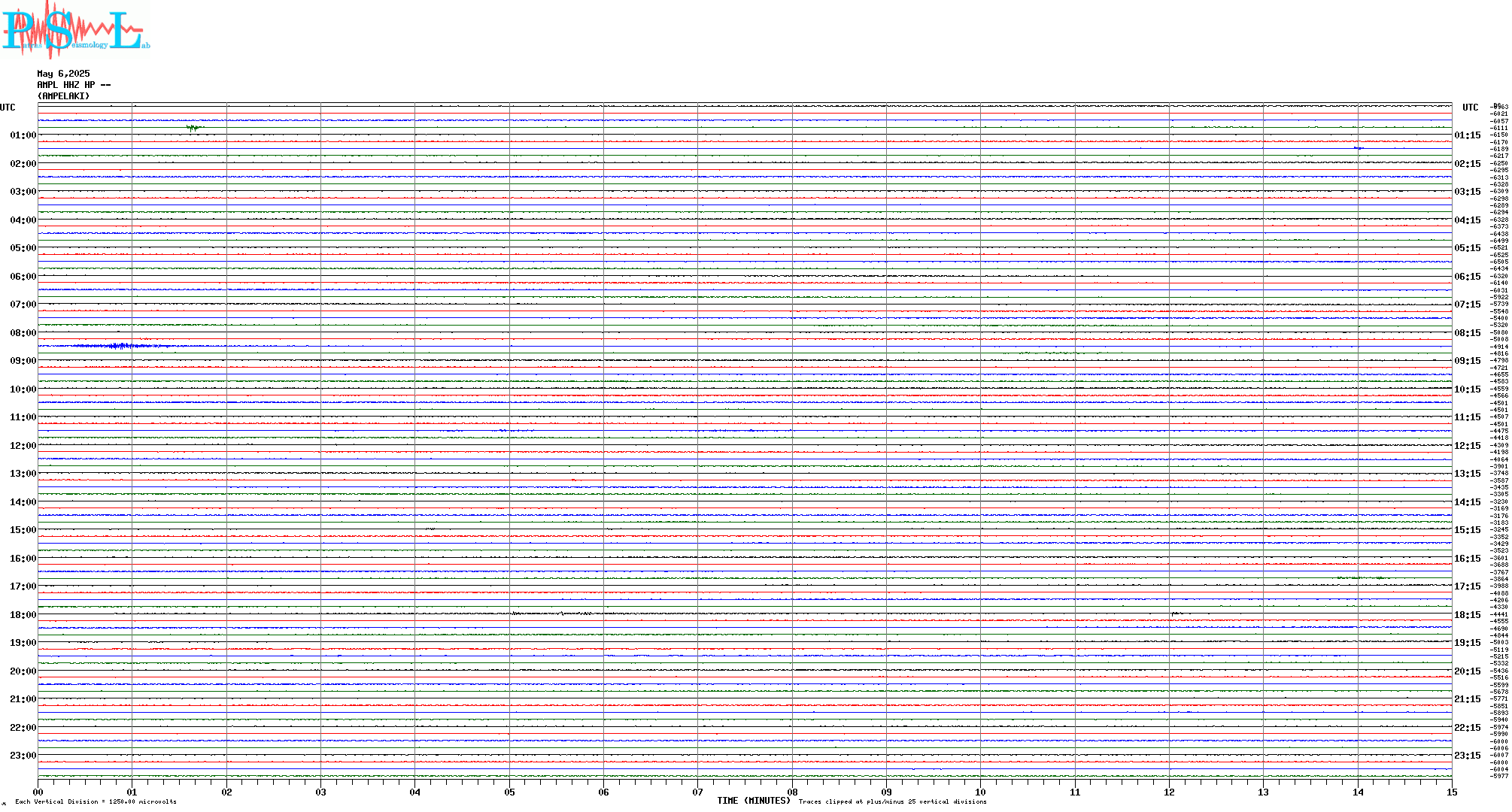Click minute tick label 09 on the time axis
1512x812 pixels.
coord(886,792)
